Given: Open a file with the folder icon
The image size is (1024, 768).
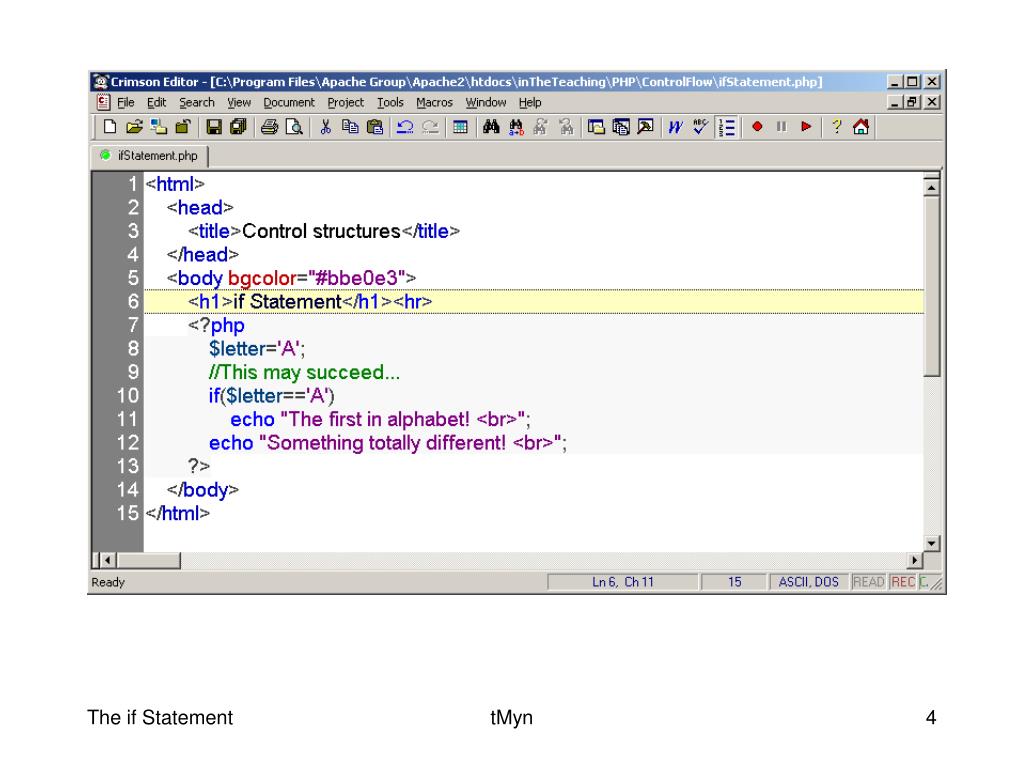Looking at the screenshot, I should [135, 127].
